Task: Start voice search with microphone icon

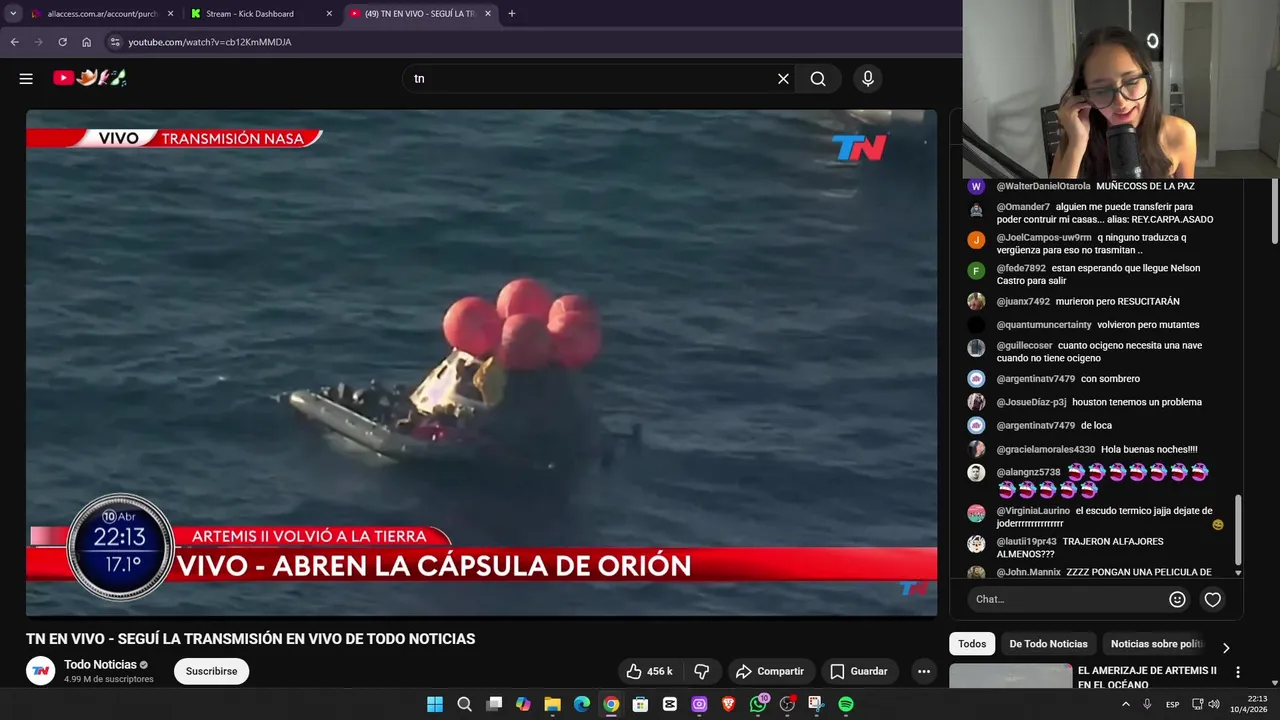Action: coord(867,79)
